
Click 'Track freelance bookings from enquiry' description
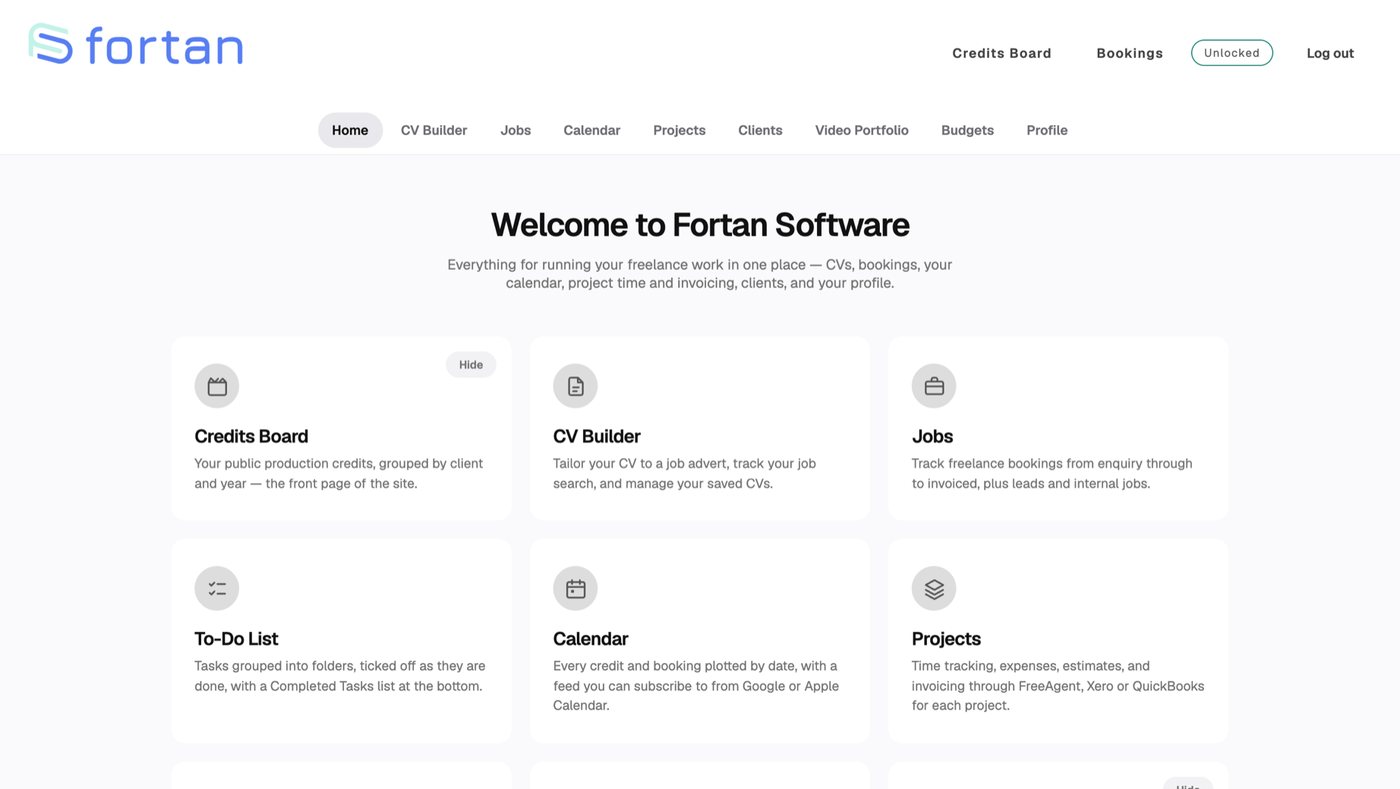click(1052, 473)
